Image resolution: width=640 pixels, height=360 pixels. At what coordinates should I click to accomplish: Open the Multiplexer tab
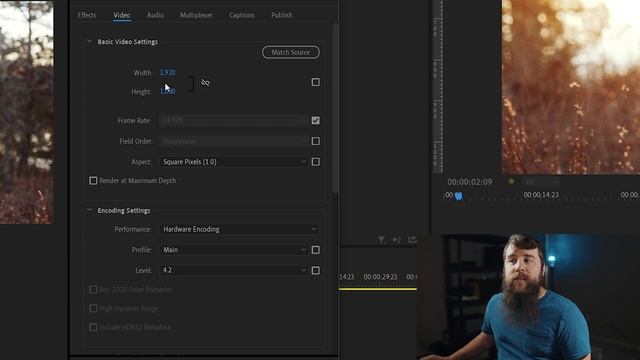tap(196, 15)
